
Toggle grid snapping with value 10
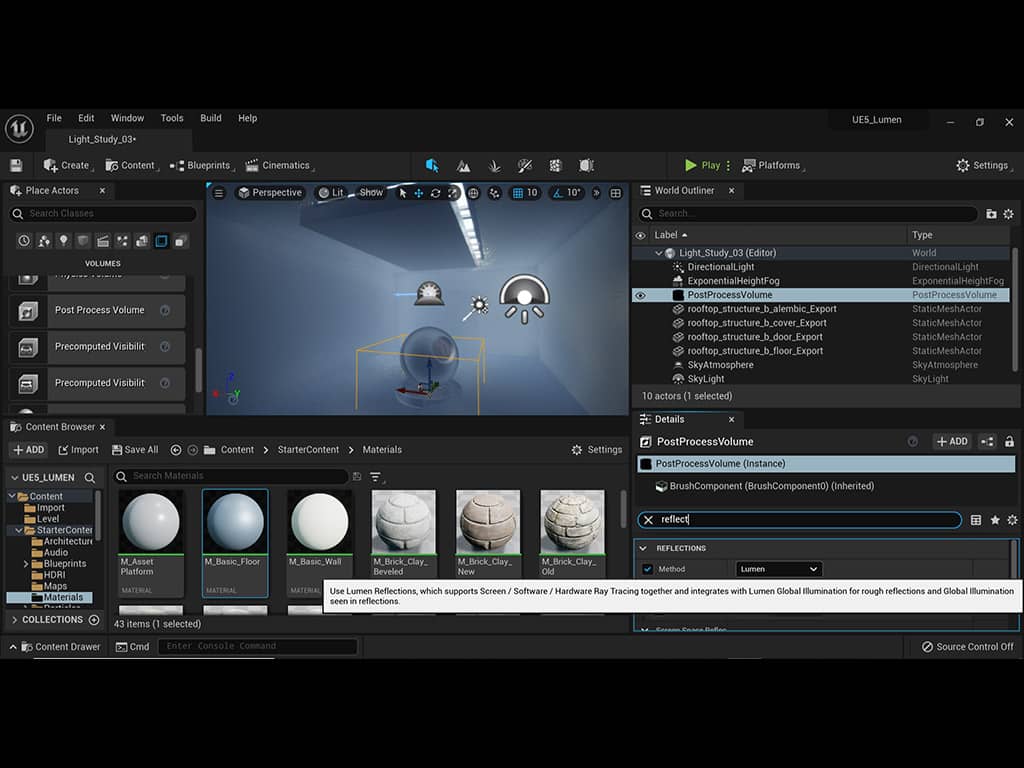tap(525, 193)
